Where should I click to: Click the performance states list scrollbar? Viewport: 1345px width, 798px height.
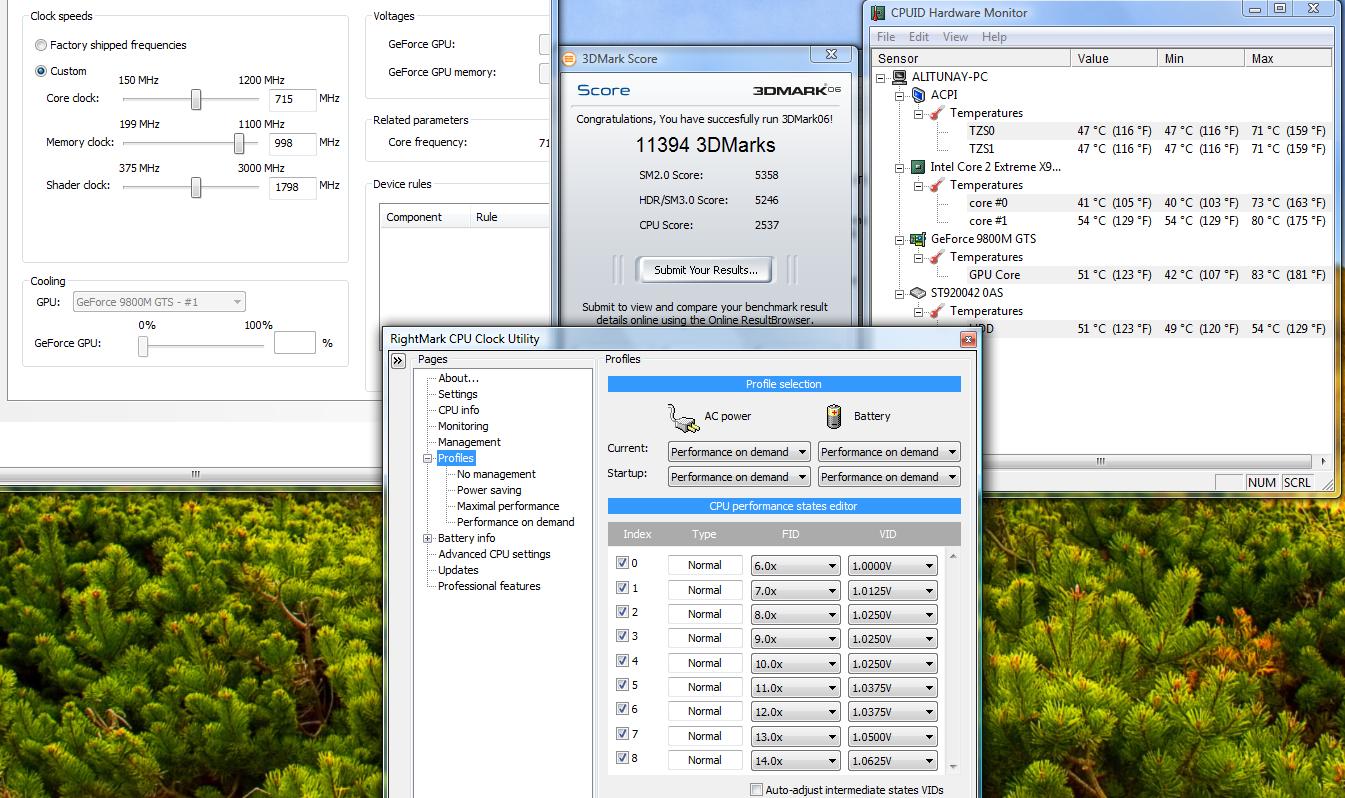(x=952, y=661)
